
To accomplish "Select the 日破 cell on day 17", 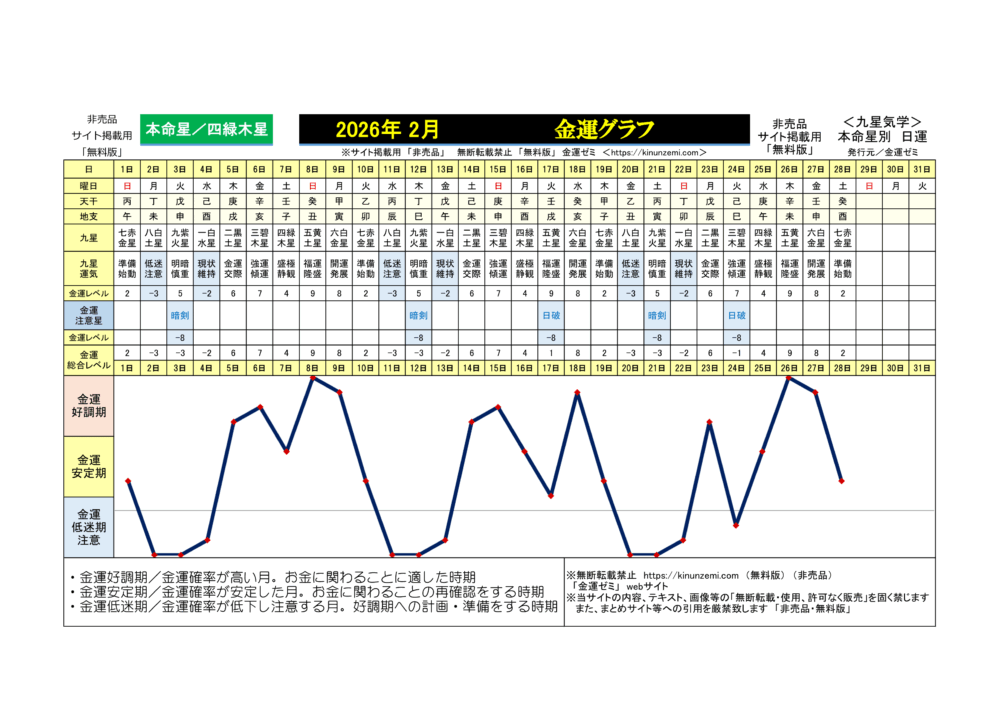I will 551,314.
